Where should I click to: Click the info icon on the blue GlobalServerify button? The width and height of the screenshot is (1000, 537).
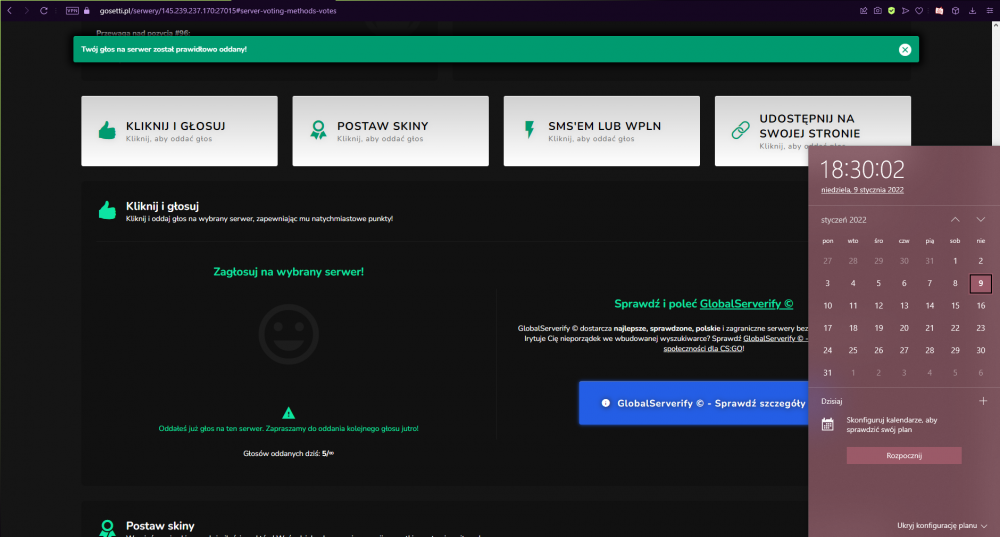(x=606, y=403)
